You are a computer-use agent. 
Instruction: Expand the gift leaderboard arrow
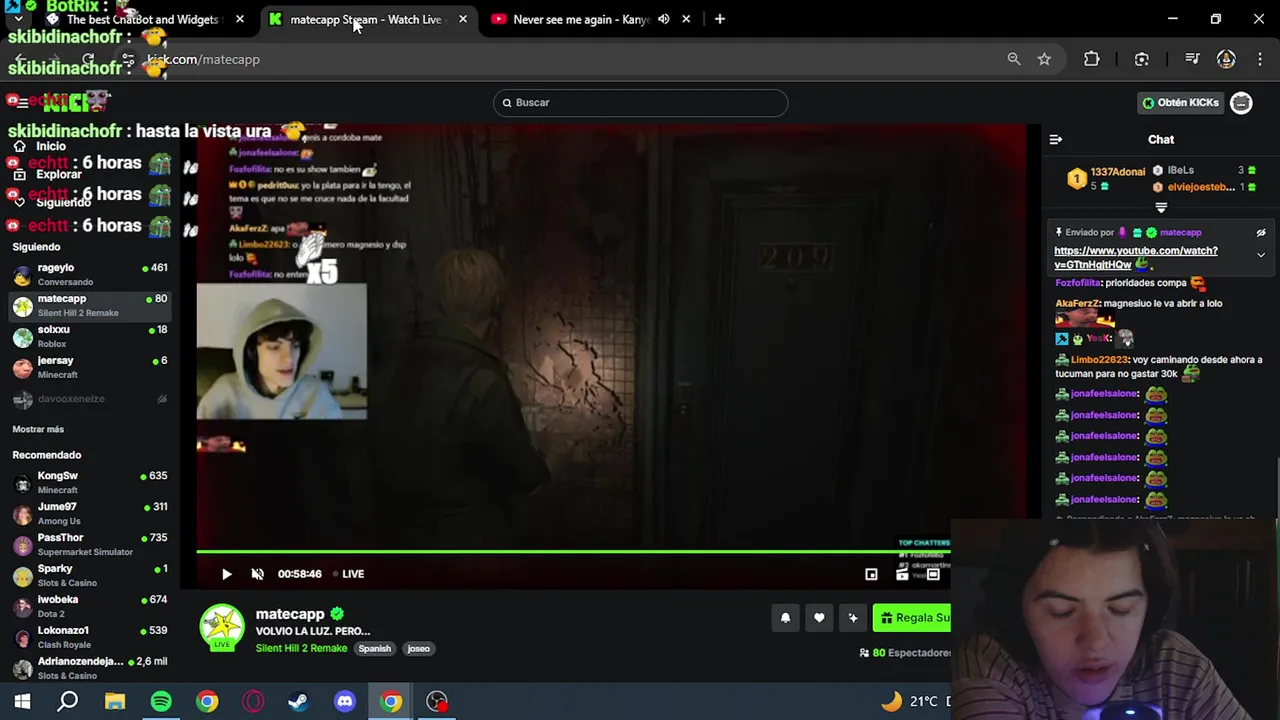click(x=1161, y=208)
